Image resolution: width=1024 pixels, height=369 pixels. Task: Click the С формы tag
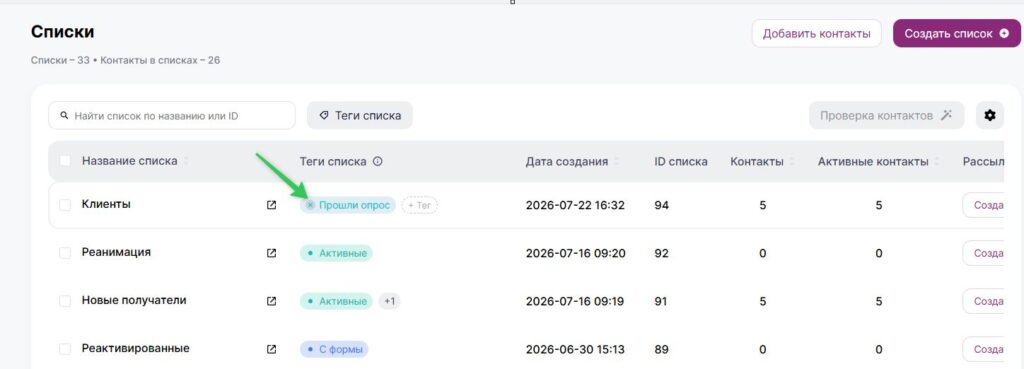334,349
